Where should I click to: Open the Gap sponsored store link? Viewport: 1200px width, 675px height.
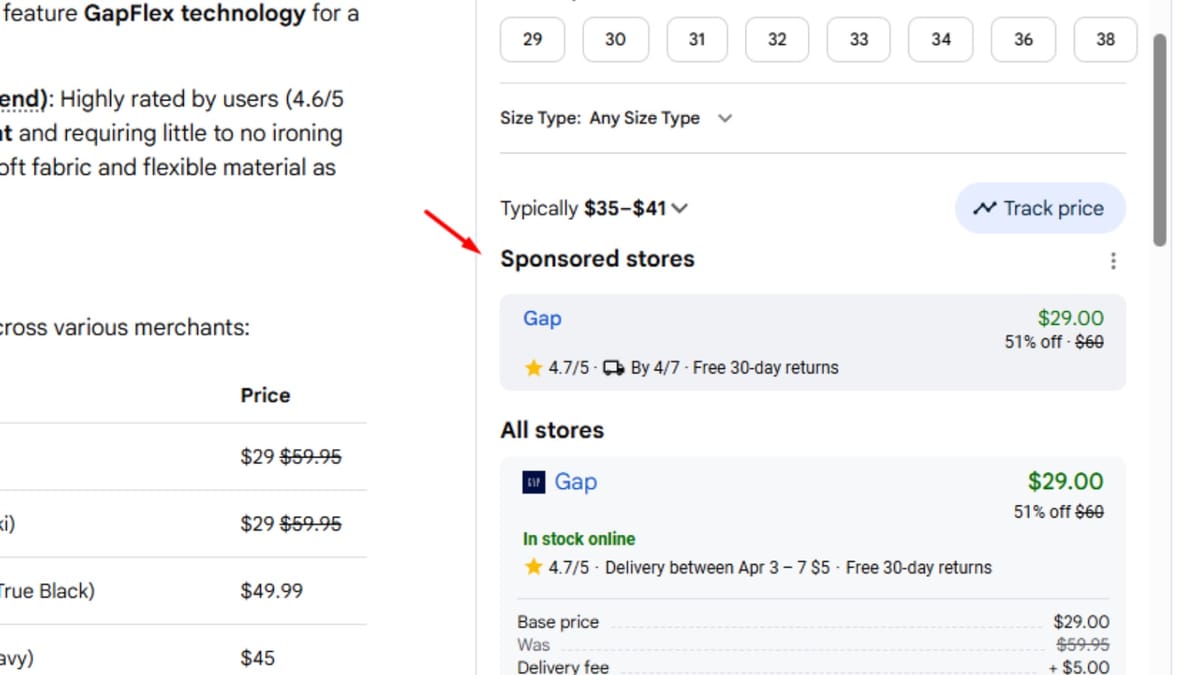tap(542, 318)
